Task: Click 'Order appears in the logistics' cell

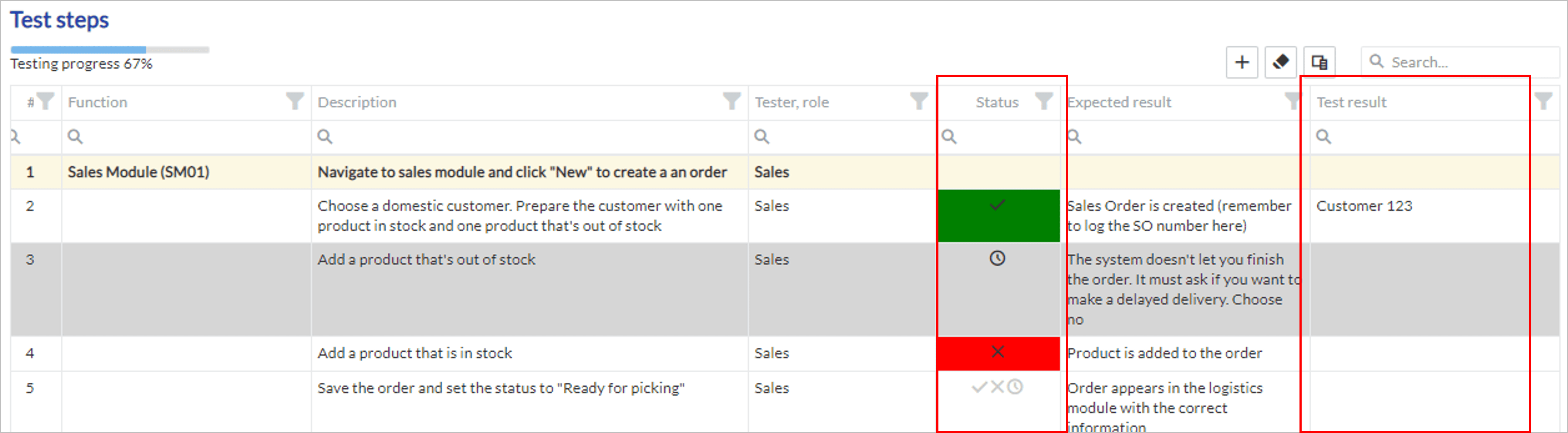Action: pos(1185,402)
